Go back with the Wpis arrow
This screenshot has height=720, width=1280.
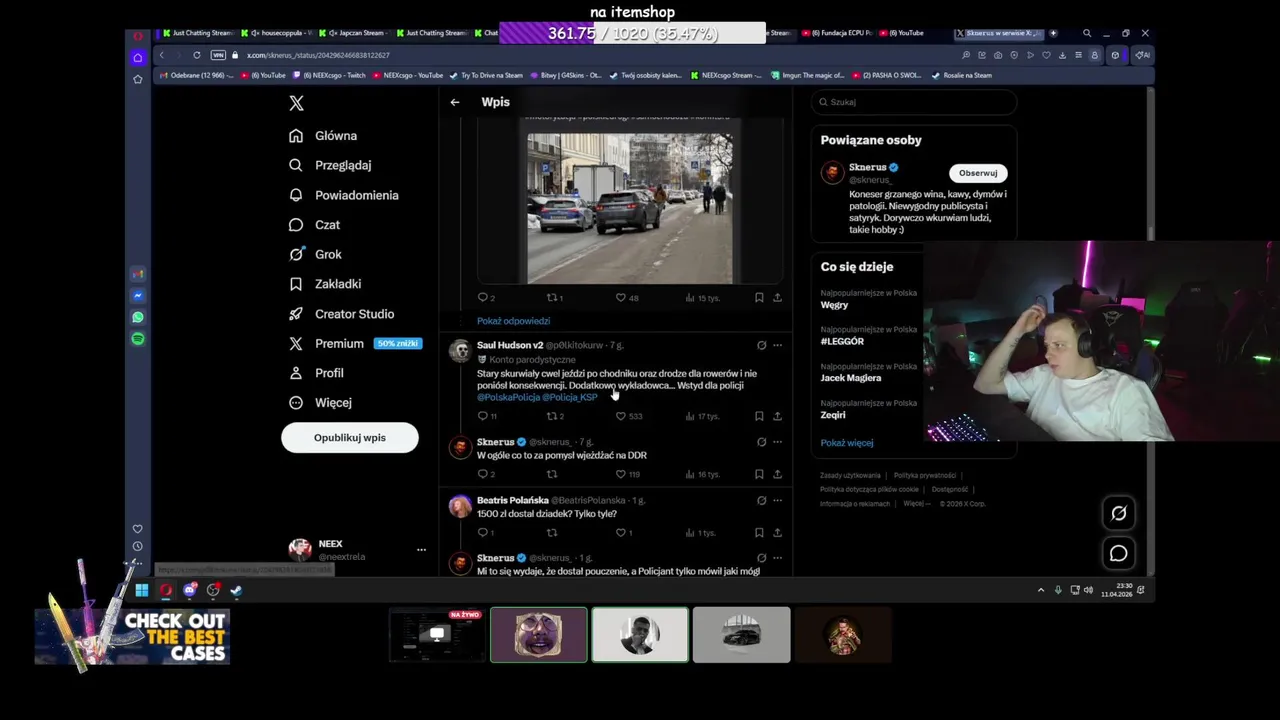[x=455, y=102]
